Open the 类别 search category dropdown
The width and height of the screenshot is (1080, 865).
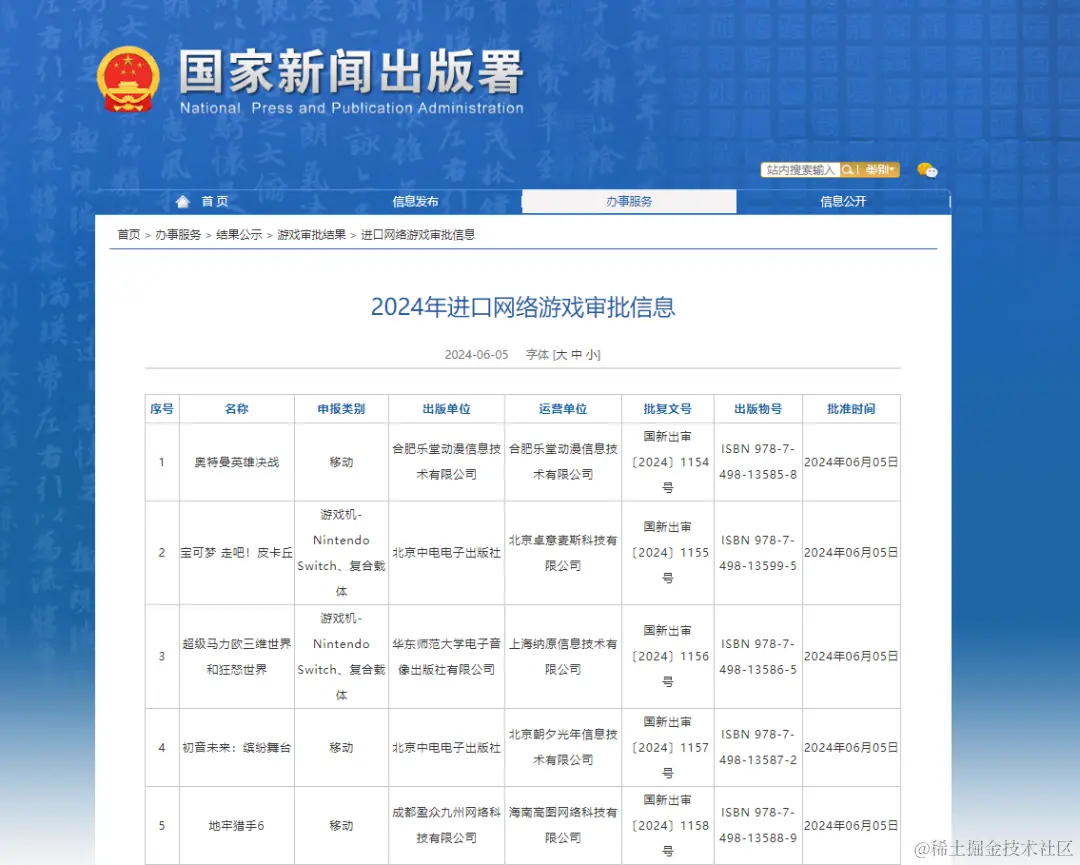[x=880, y=169]
